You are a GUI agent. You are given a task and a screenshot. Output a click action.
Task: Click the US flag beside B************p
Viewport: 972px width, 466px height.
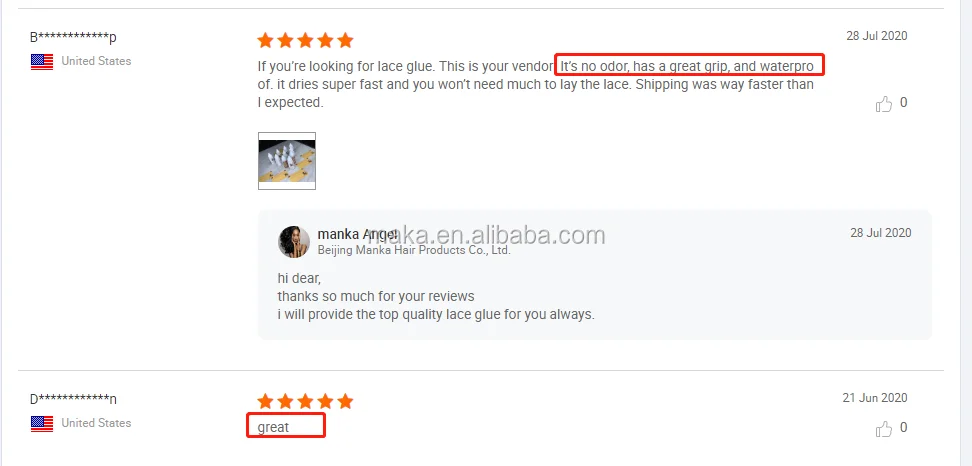[x=42, y=61]
